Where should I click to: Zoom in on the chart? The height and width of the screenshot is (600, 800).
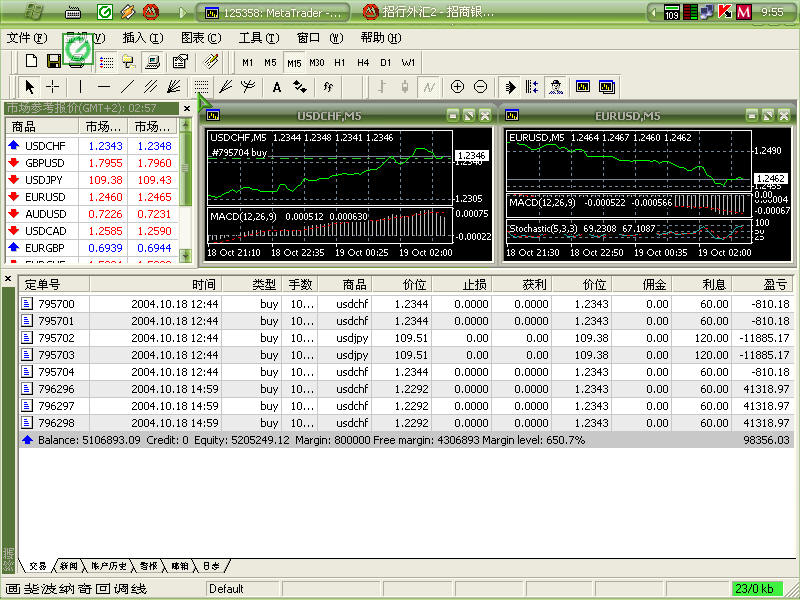click(x=458, y=87)
